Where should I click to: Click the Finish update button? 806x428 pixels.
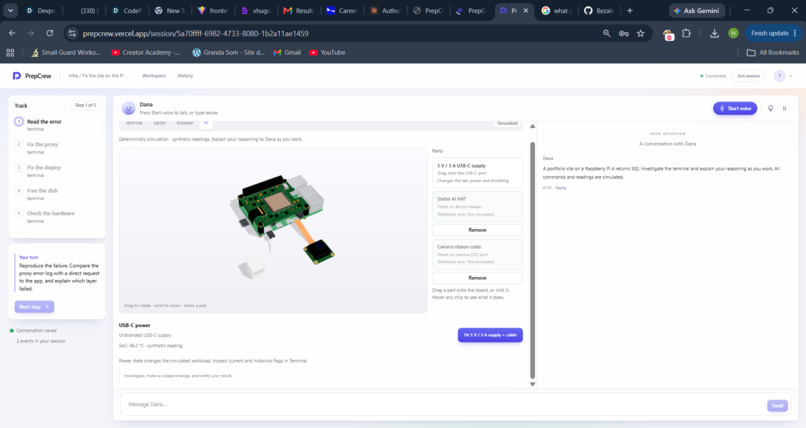coord(773,33)
